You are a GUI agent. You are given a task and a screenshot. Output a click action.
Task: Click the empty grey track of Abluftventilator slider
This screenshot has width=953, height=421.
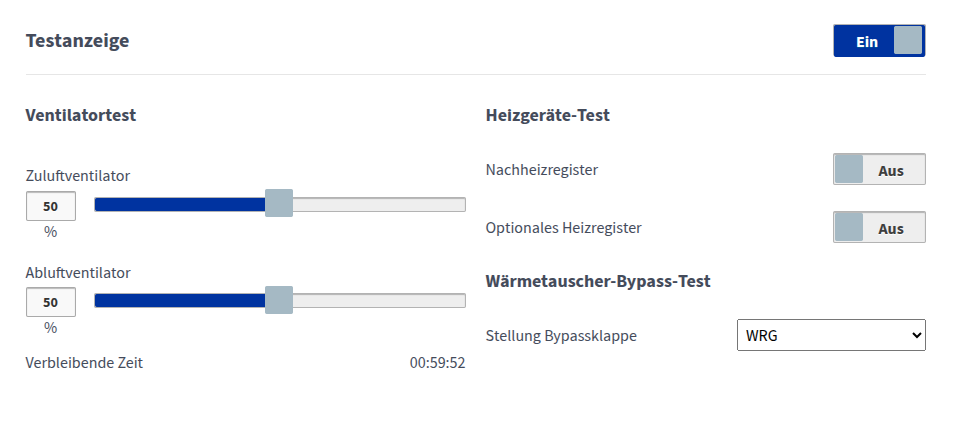[378, 301]
